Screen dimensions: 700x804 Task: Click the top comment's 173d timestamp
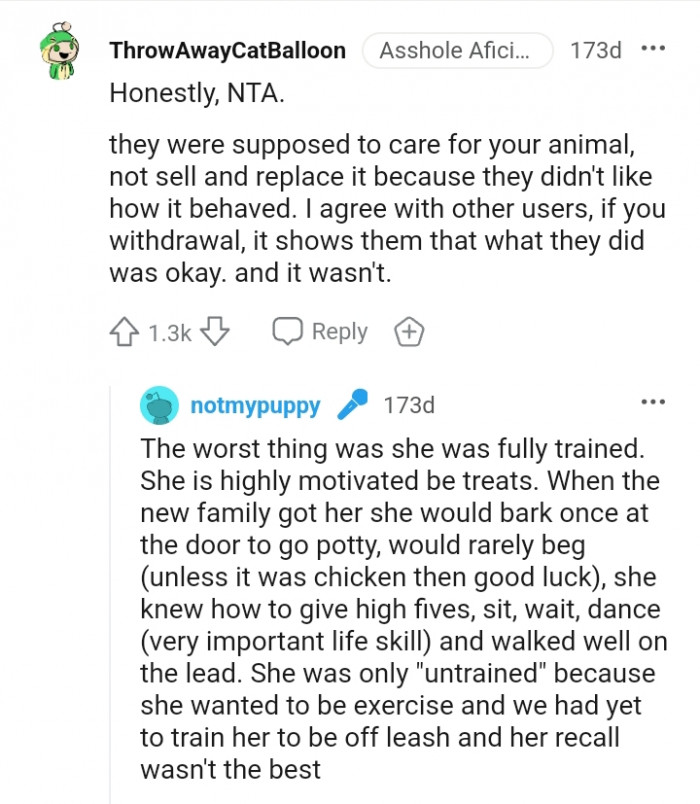[x=595, y=50]
